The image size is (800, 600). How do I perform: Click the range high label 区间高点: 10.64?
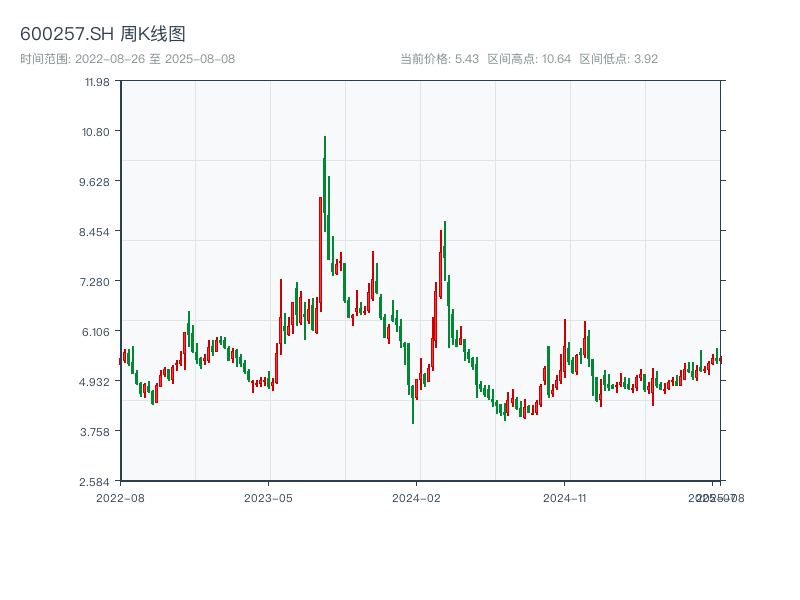[529, 59]
